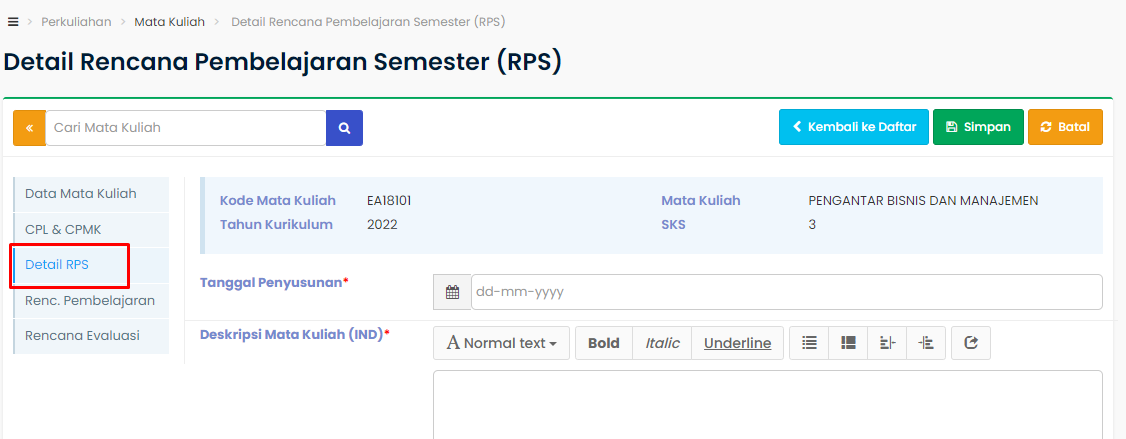Open the Data Mata Kuliah tab
This screenshot has width=1126, height=439.
(81, 194)
